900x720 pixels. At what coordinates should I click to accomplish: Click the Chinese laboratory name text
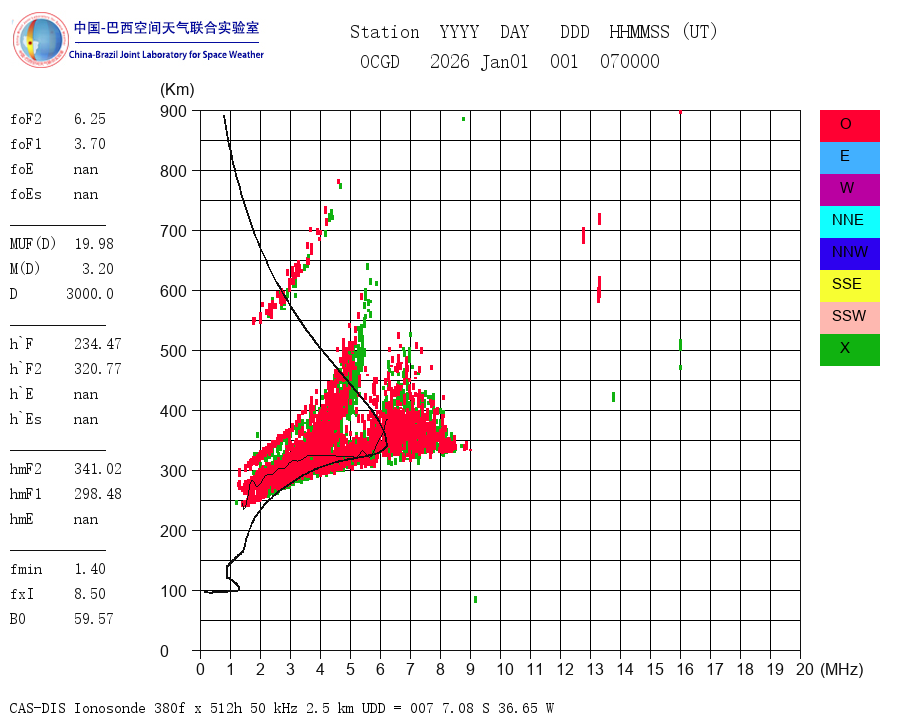click(x=166, y=28)
